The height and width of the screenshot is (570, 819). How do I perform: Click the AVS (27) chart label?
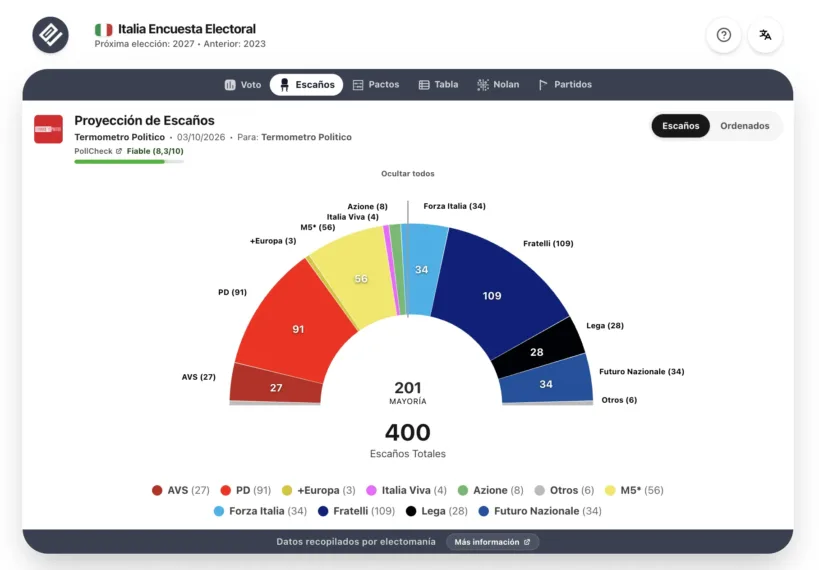pyautogui.click(x=198, y=377)
